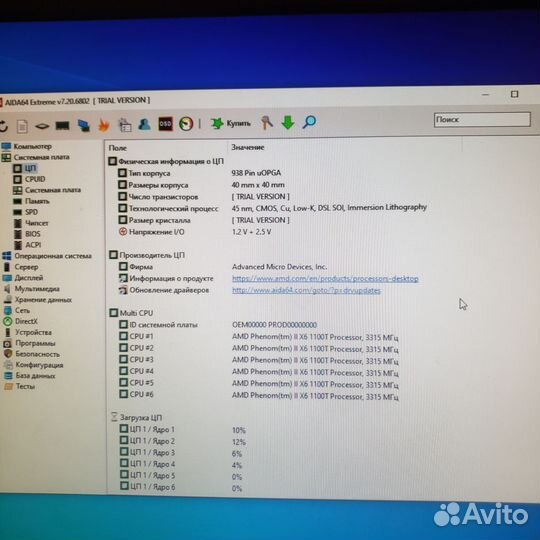This screenshot has width=540, height=540.
Task: Select the top-level Системная плата category
Action: click(36, 157)
